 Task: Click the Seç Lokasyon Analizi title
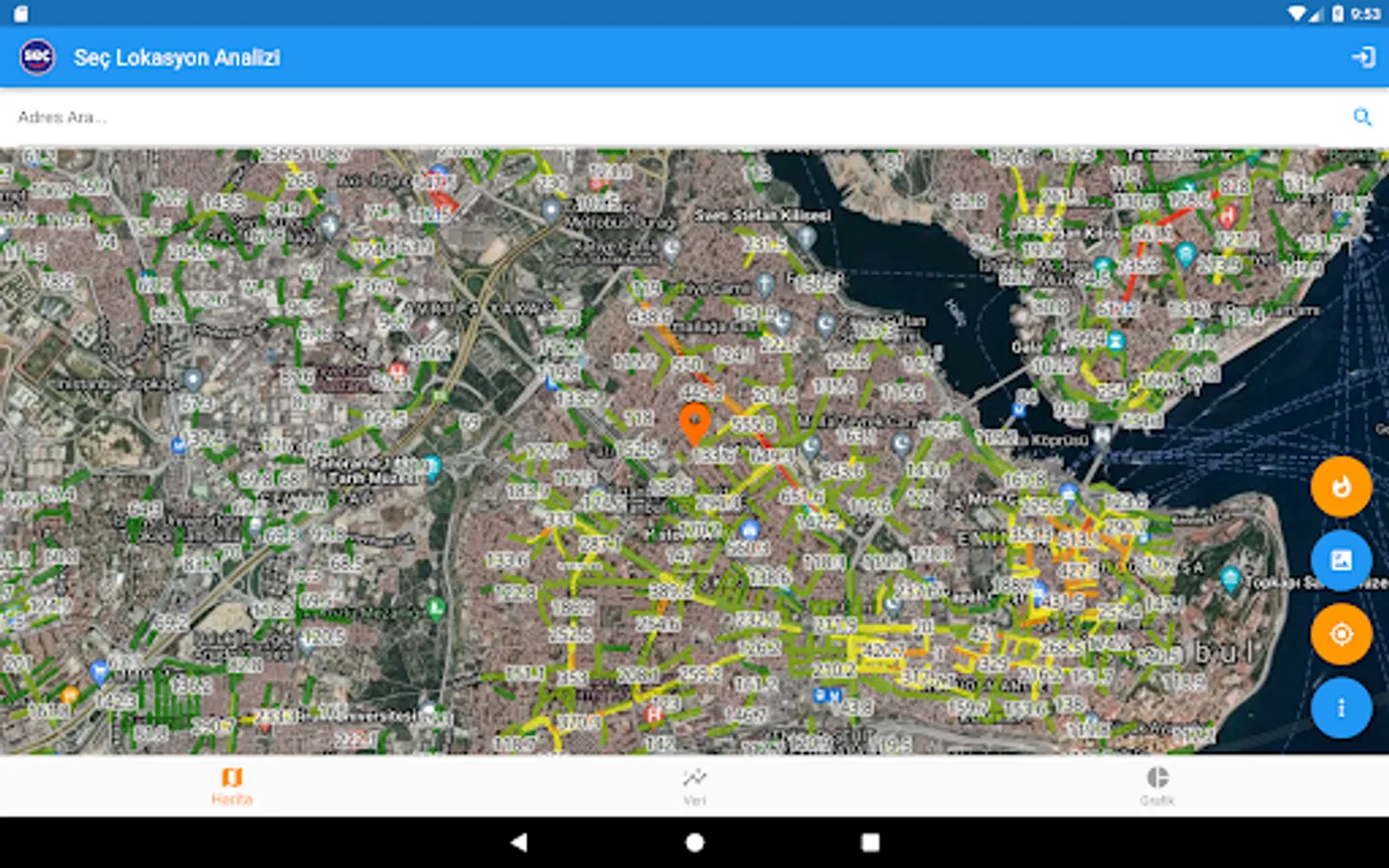pos(177,58)
